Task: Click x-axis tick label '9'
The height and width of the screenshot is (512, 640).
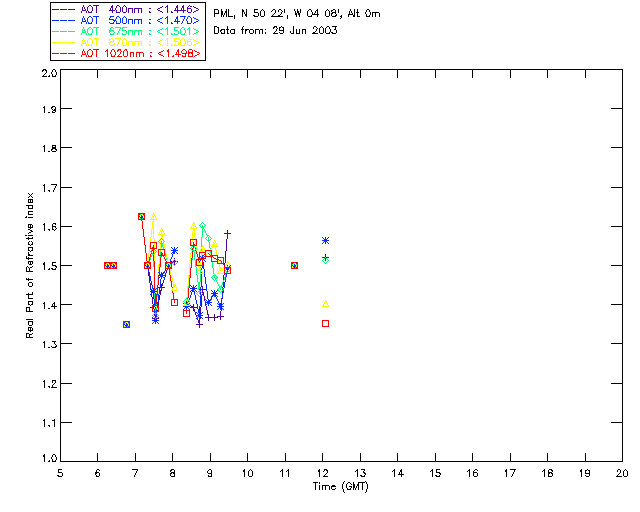Action: tap(210, 473)
